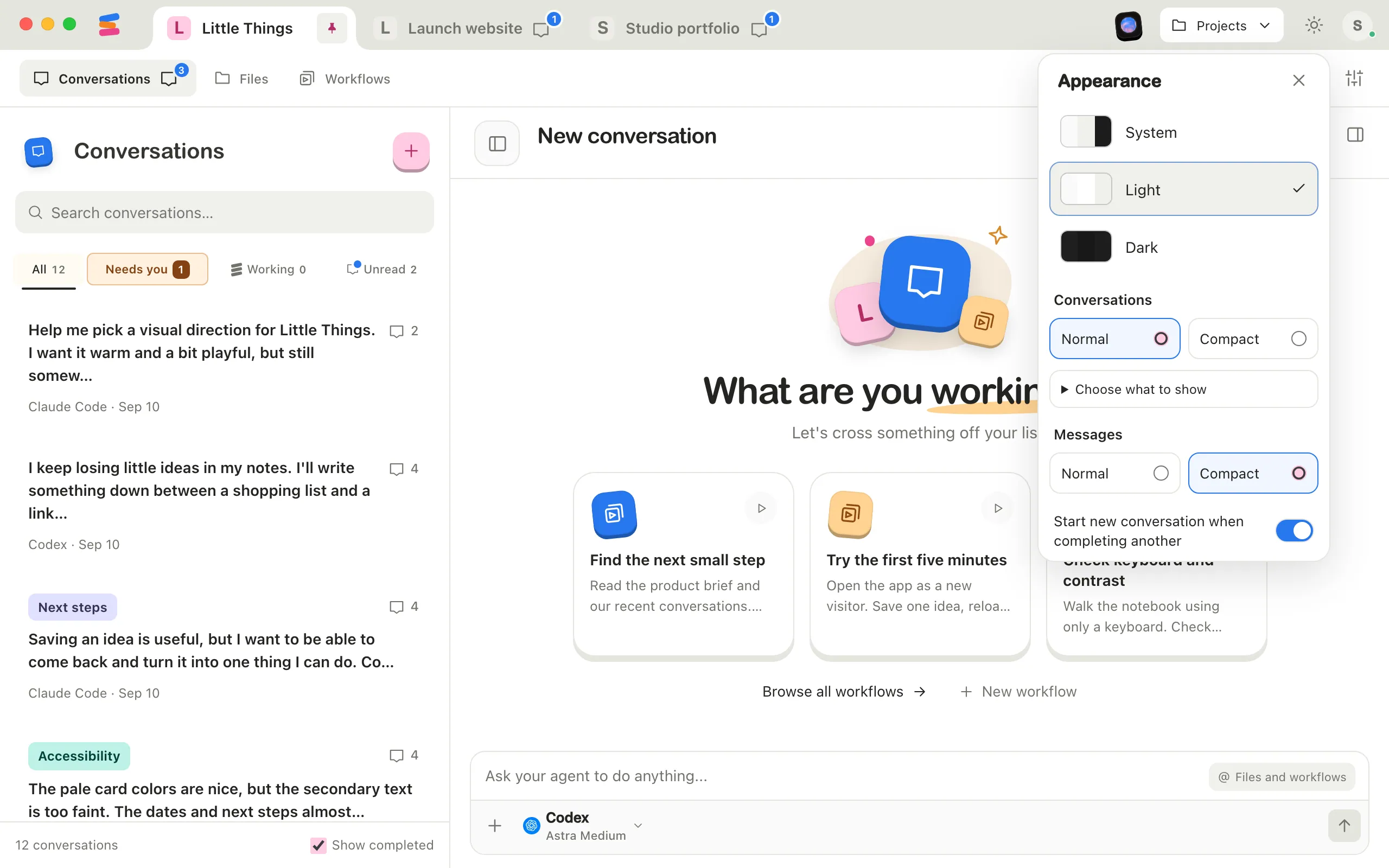Screen dimensions: 1389x868
Task: Open the Launch website tab chat badge
Action: pyautogui.click(x=545, y=26)
